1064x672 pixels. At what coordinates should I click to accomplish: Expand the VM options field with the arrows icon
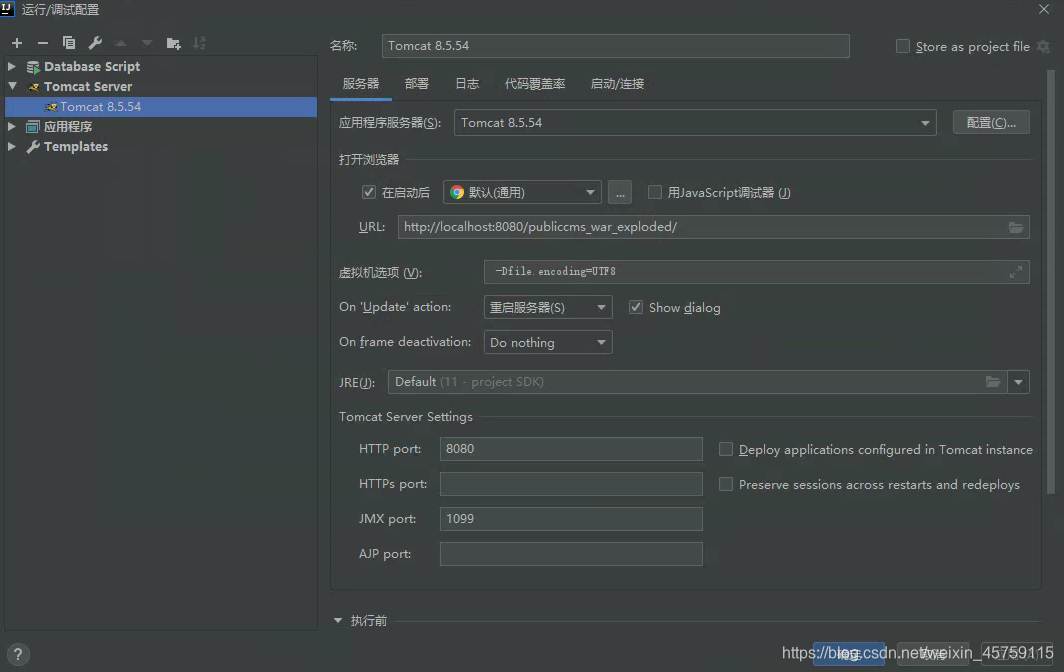(1016, 272)
